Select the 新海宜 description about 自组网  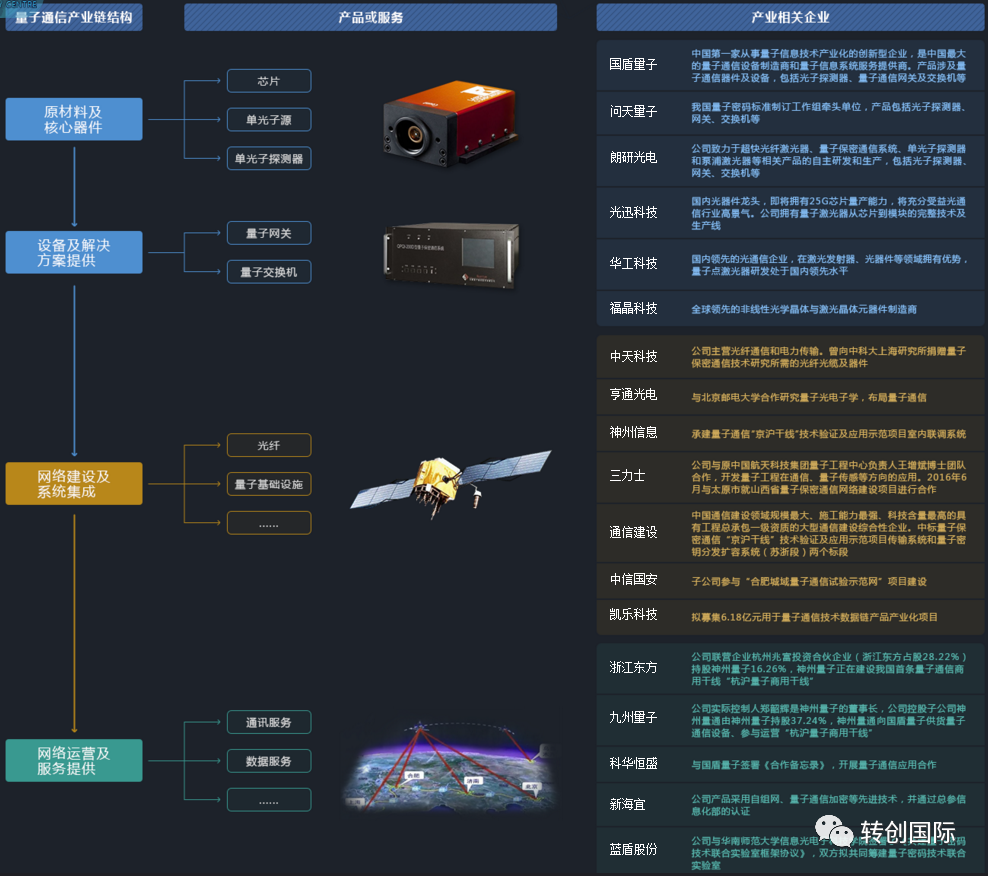(x=829, y=805)
